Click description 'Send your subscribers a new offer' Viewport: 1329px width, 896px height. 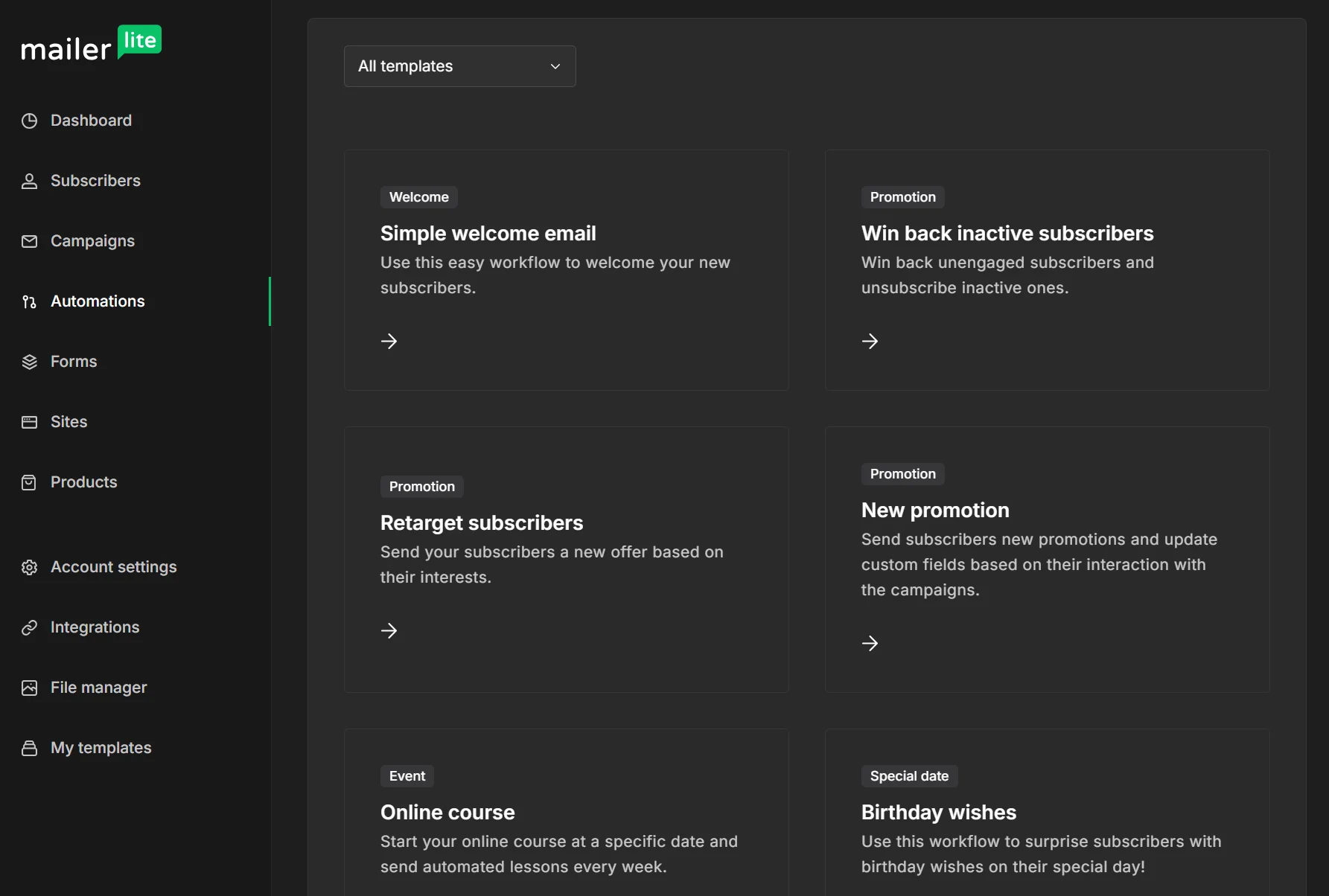click(x=552, y=565)
